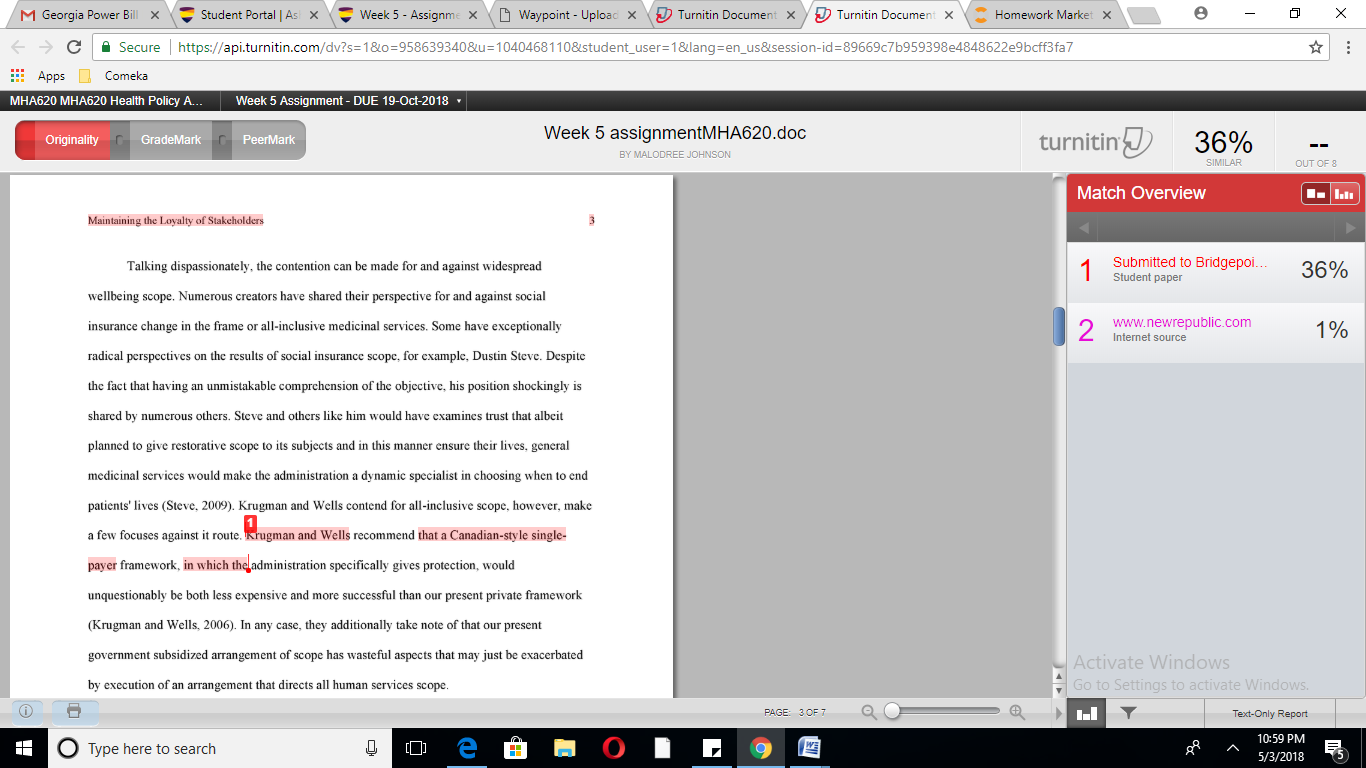Click the Secure padlock site info
This screenshot has width=1366, height=768.
[x=130, y=47]
